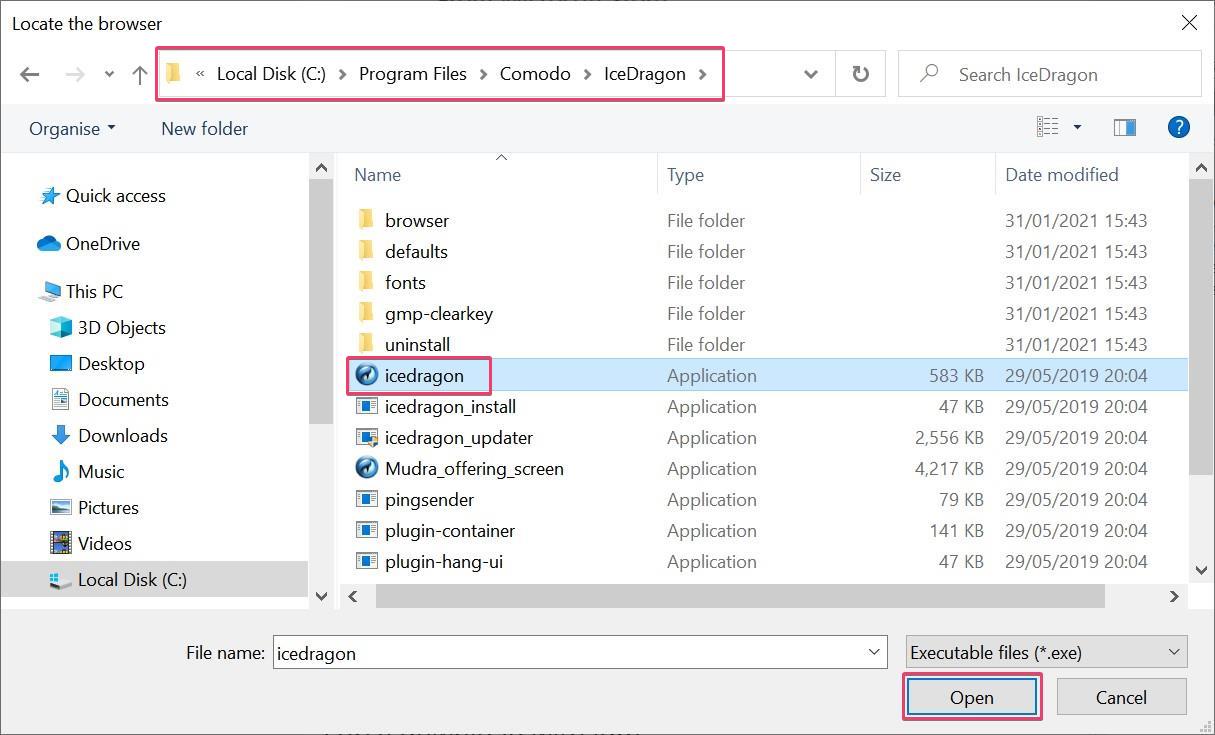This screenshot has height=735, width=1215.
Task: Select the defaults folder
Action: point(416,251)
